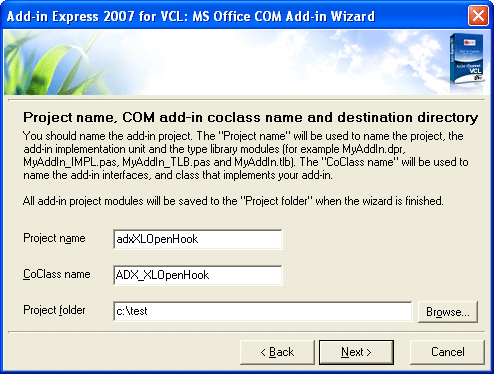Go back with the Back button

pos(277,352)
